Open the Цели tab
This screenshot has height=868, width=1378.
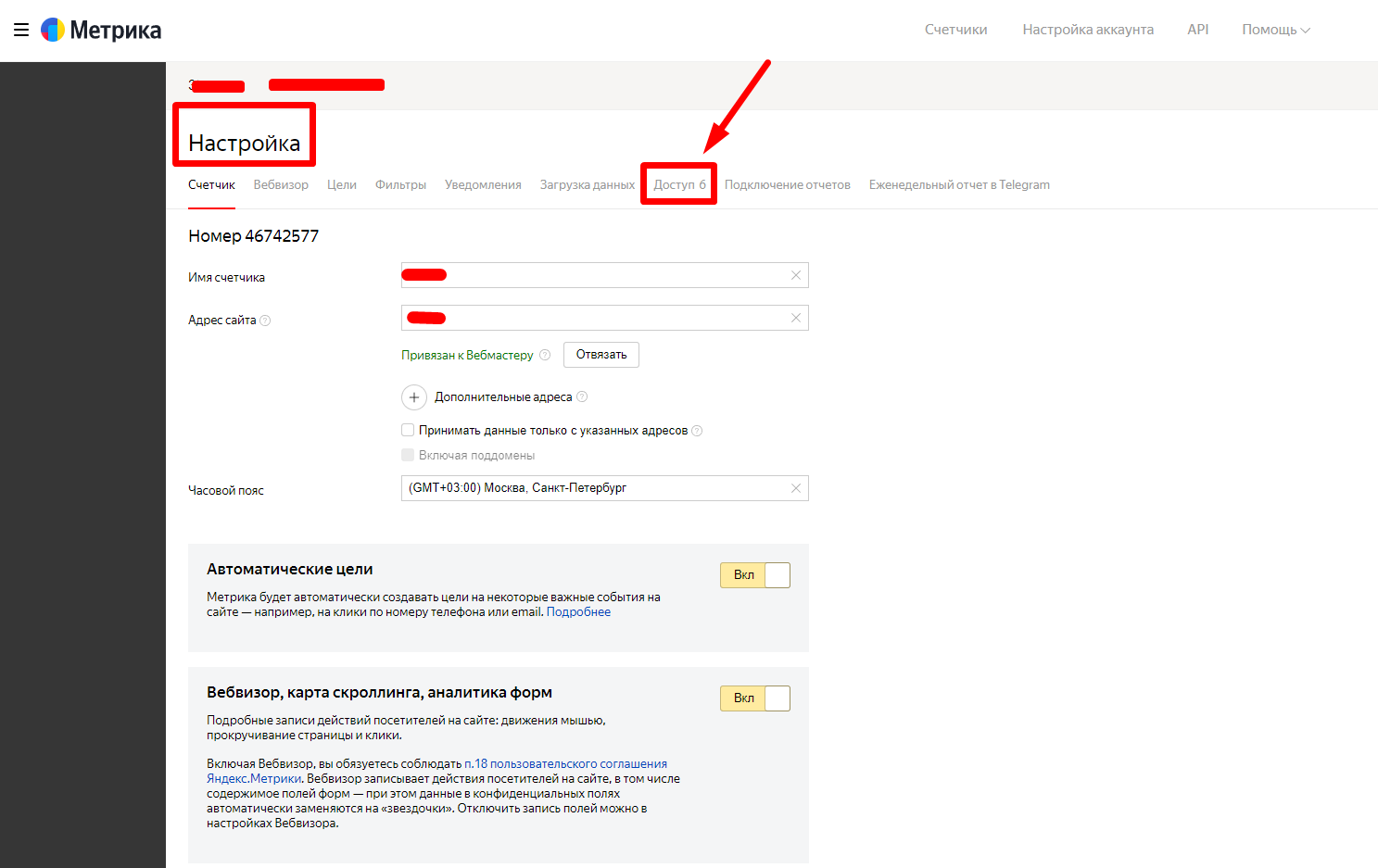341,184
